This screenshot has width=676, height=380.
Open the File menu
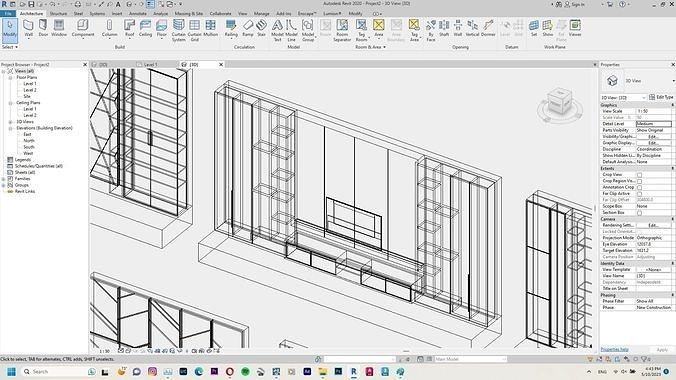(8, 14)
